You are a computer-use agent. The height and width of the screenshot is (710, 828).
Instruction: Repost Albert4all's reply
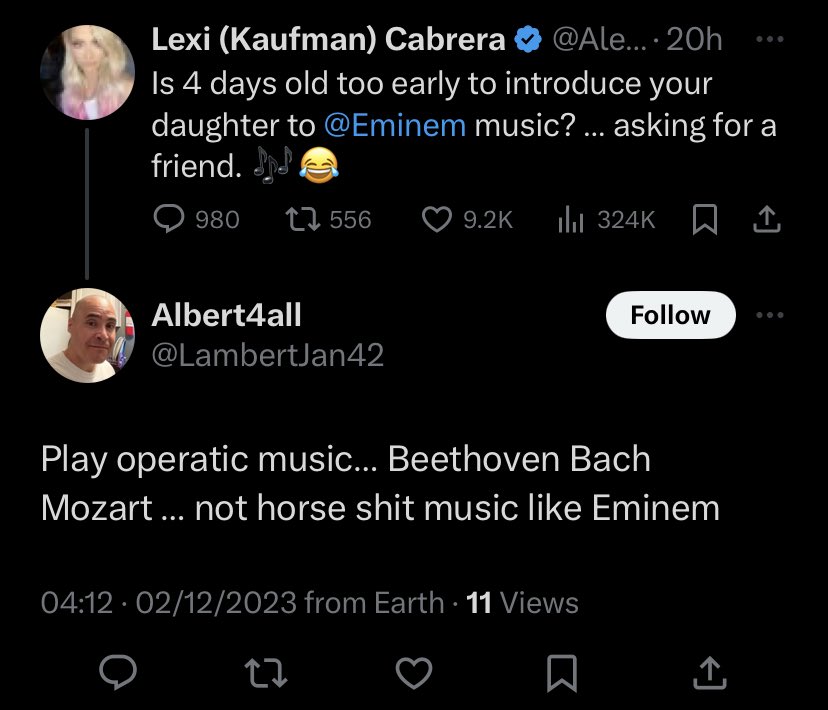coord(266,672)
